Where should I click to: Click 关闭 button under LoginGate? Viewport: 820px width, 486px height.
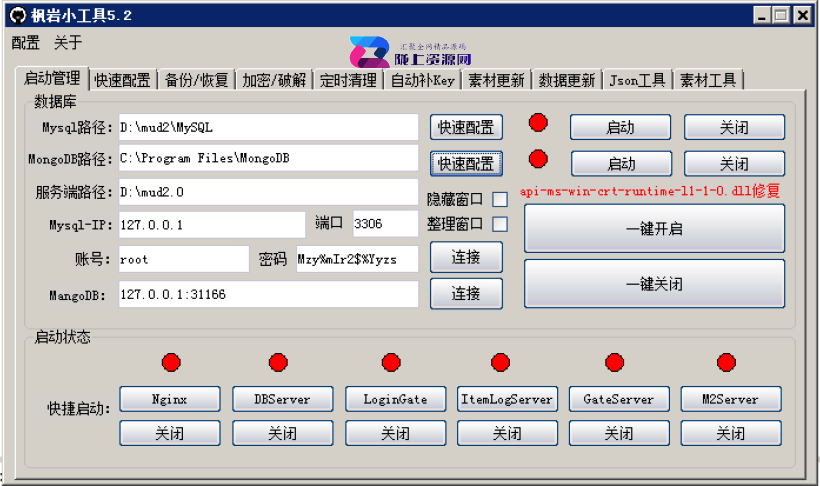point(396,433)
